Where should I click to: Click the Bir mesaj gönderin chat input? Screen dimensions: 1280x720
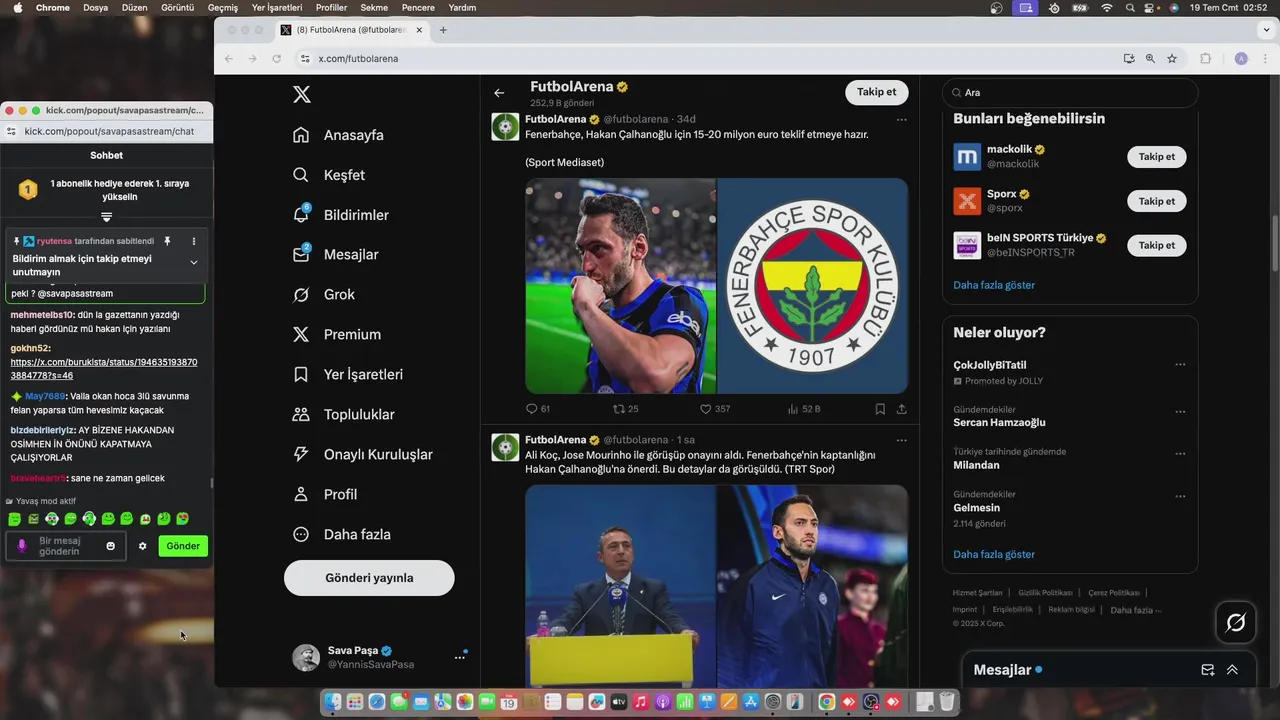(x=66, y=546)
